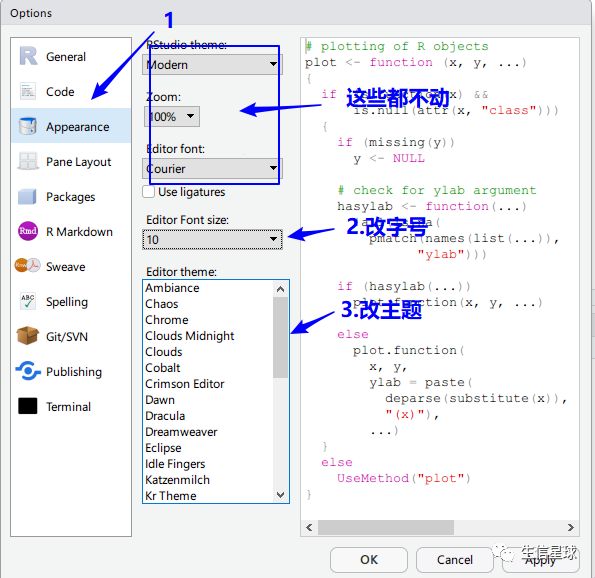Open the Packages box icon
Image resolution: width=595 pixels, height=578 pixels.
27,197
